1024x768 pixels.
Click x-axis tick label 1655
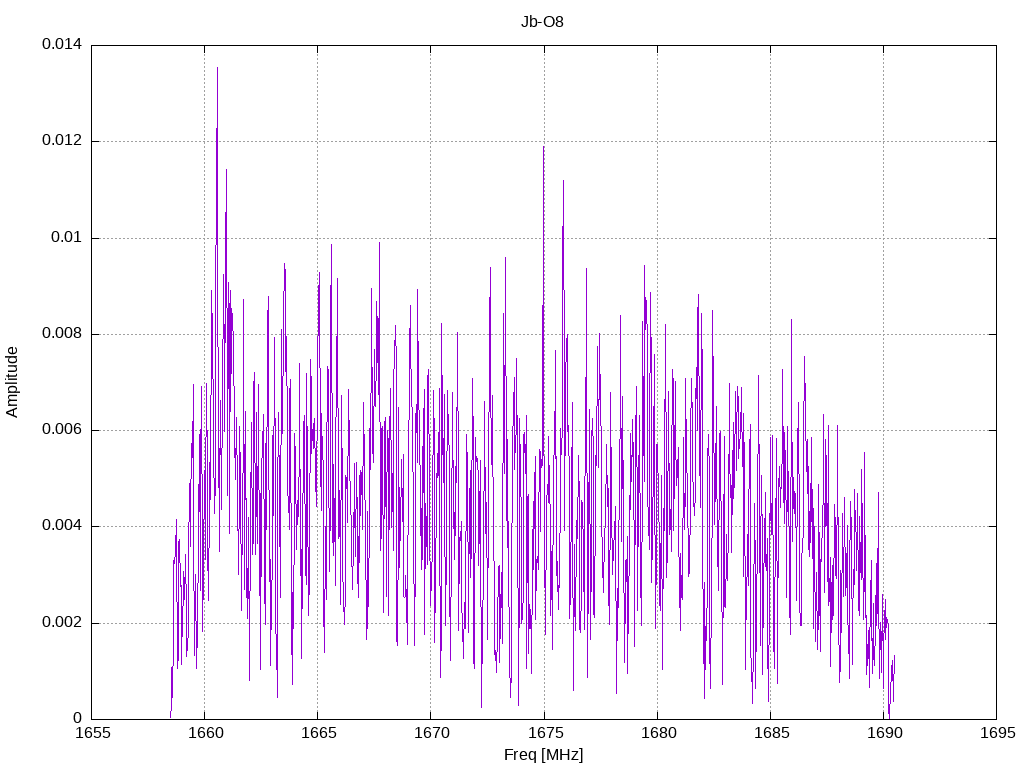tap(92, 733)
